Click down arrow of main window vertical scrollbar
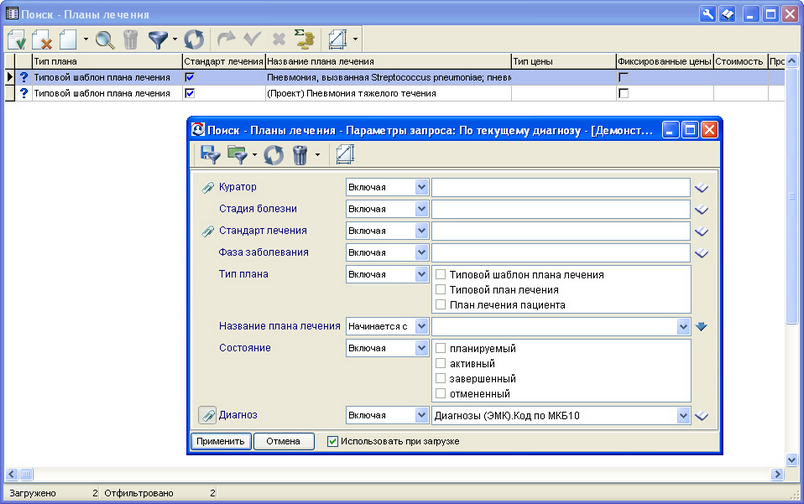Image resolution: width=804 pixels, height=504 pixels. [792, 460]
